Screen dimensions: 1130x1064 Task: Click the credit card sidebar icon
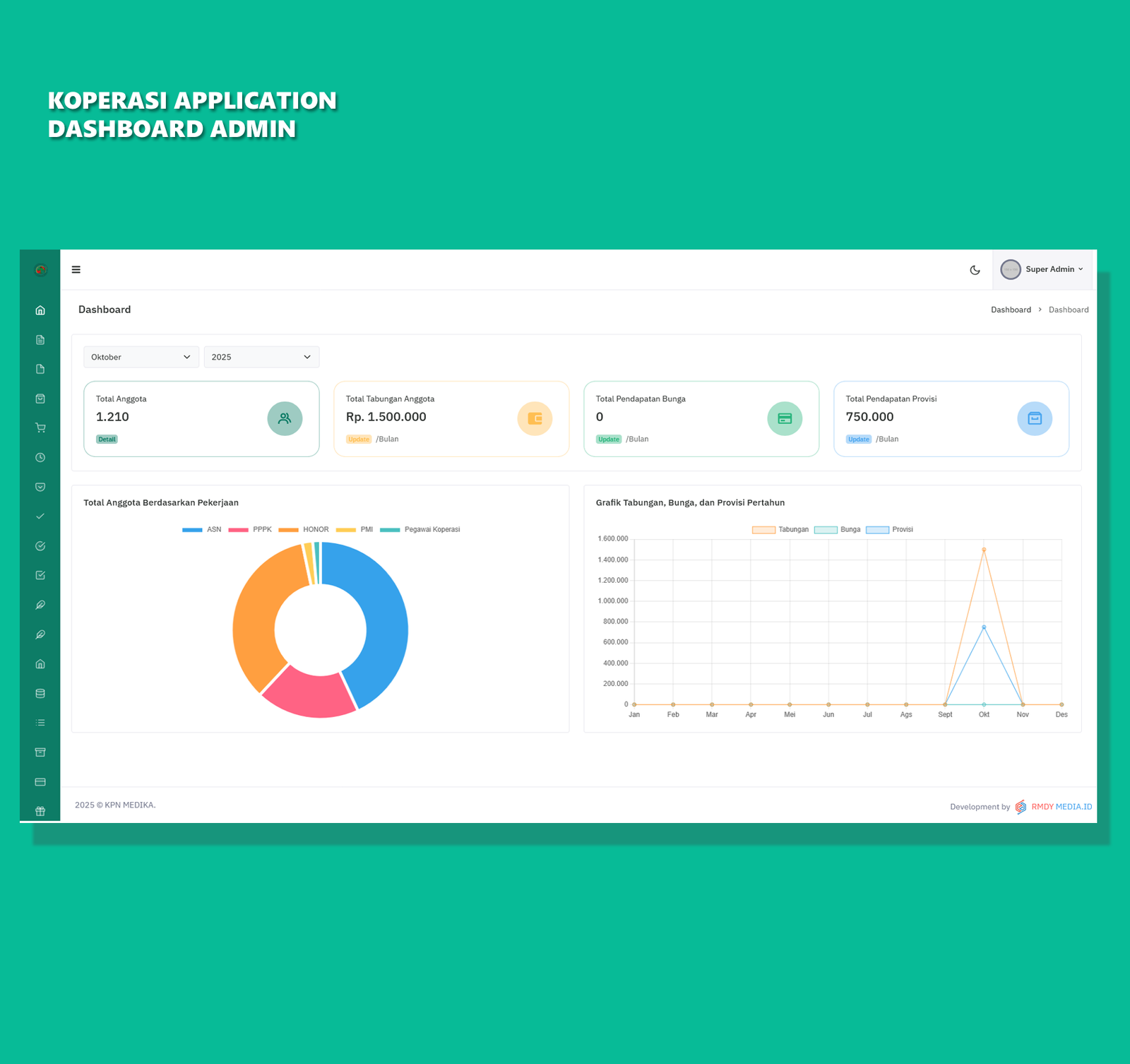point(40,782)
